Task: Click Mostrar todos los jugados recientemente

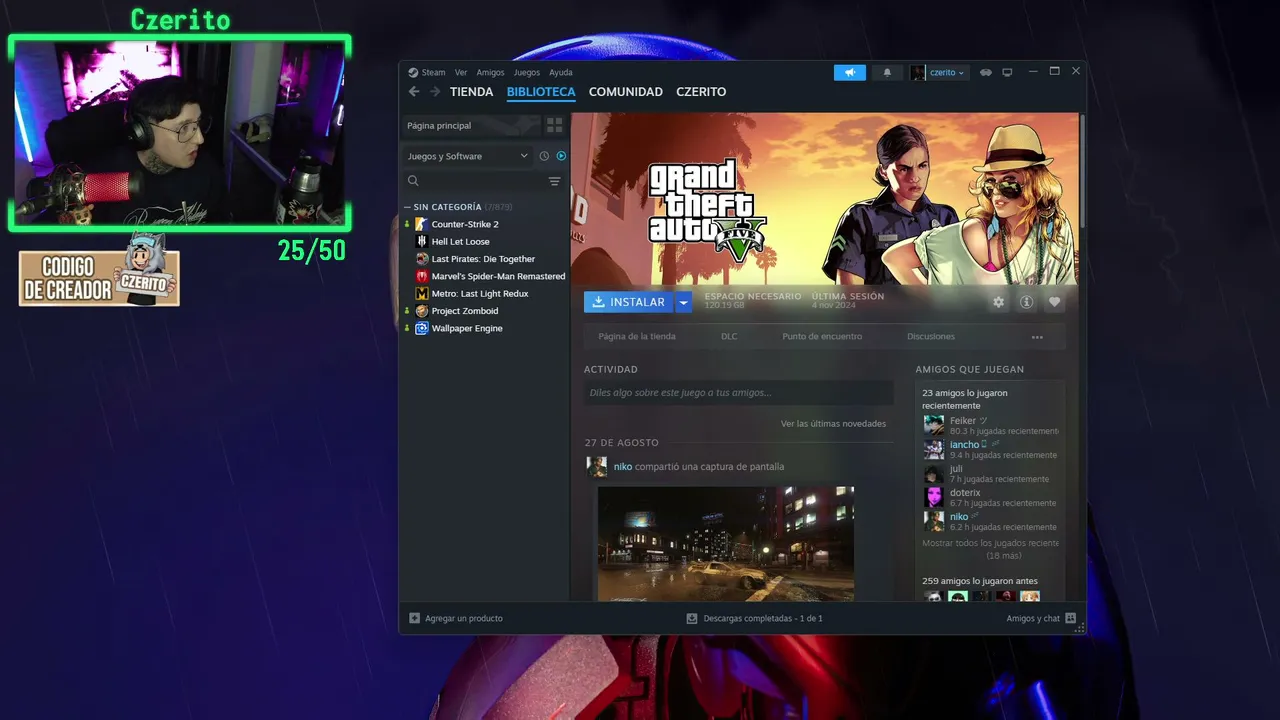Action: click(990, 549)
